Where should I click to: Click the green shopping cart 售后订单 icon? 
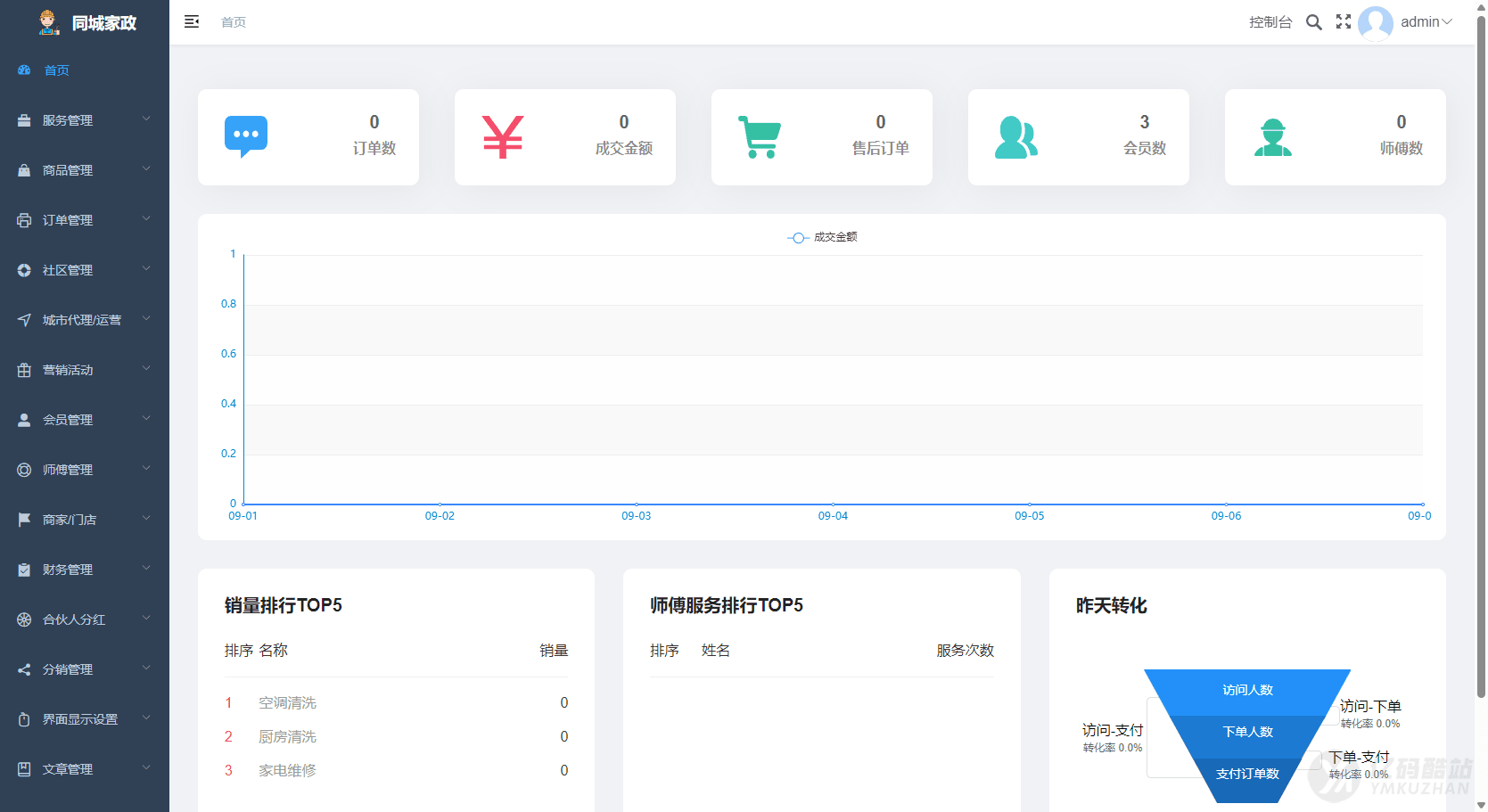(x=760, y=137)
